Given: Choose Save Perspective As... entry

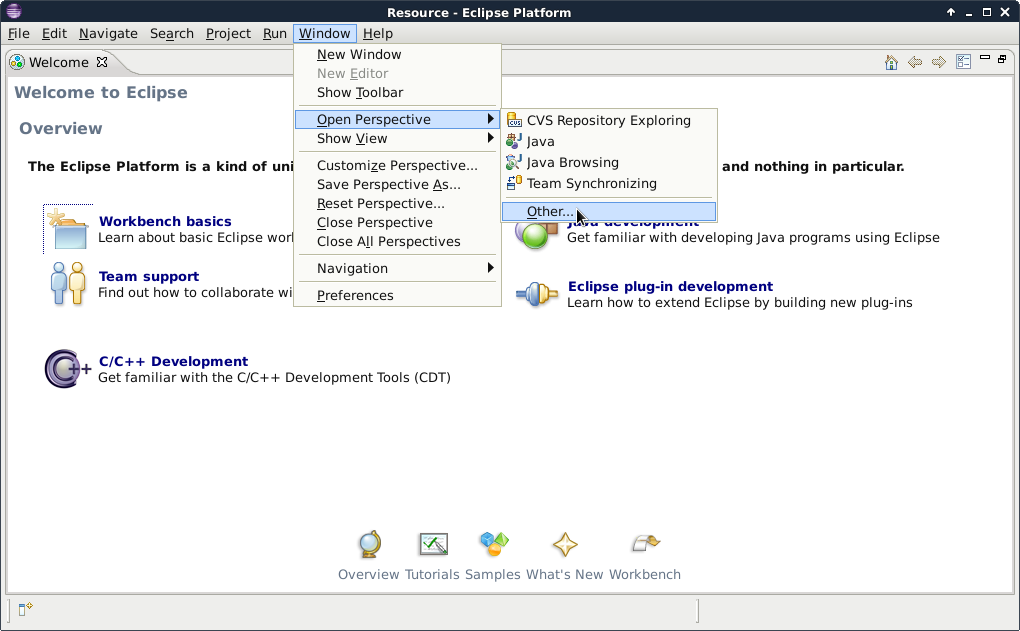Looking at the screenshot, I should pos(397,184).
